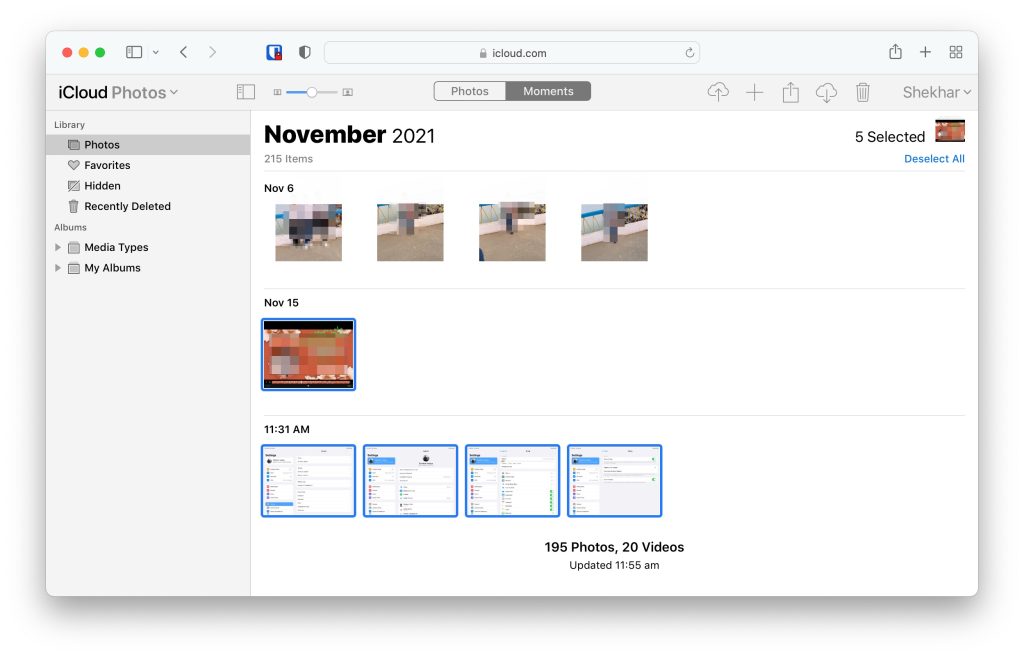Click the 215 Items count text
The image size is (1024, 657).
pos(289,159)
